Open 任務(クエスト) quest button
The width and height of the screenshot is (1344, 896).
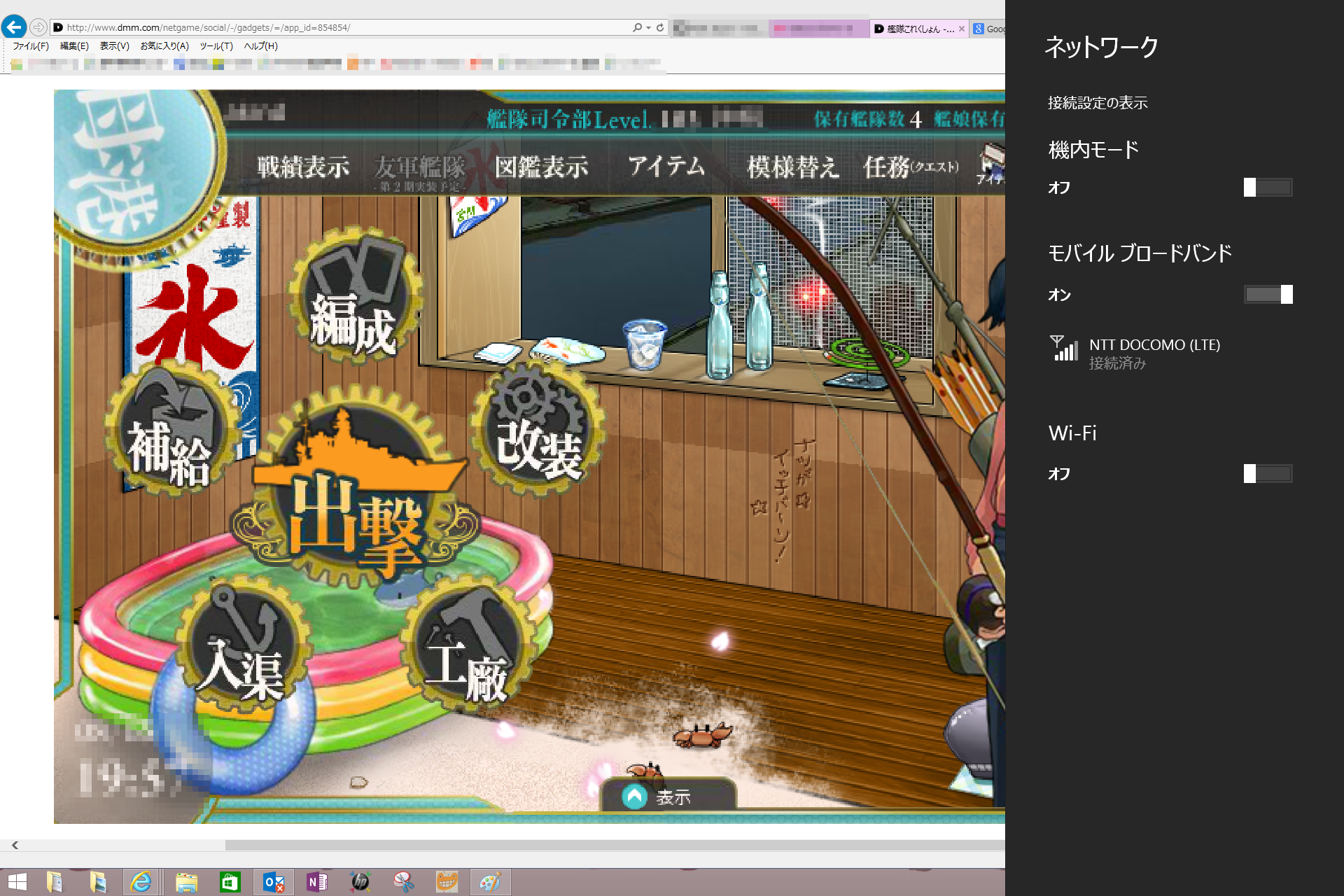910,167
